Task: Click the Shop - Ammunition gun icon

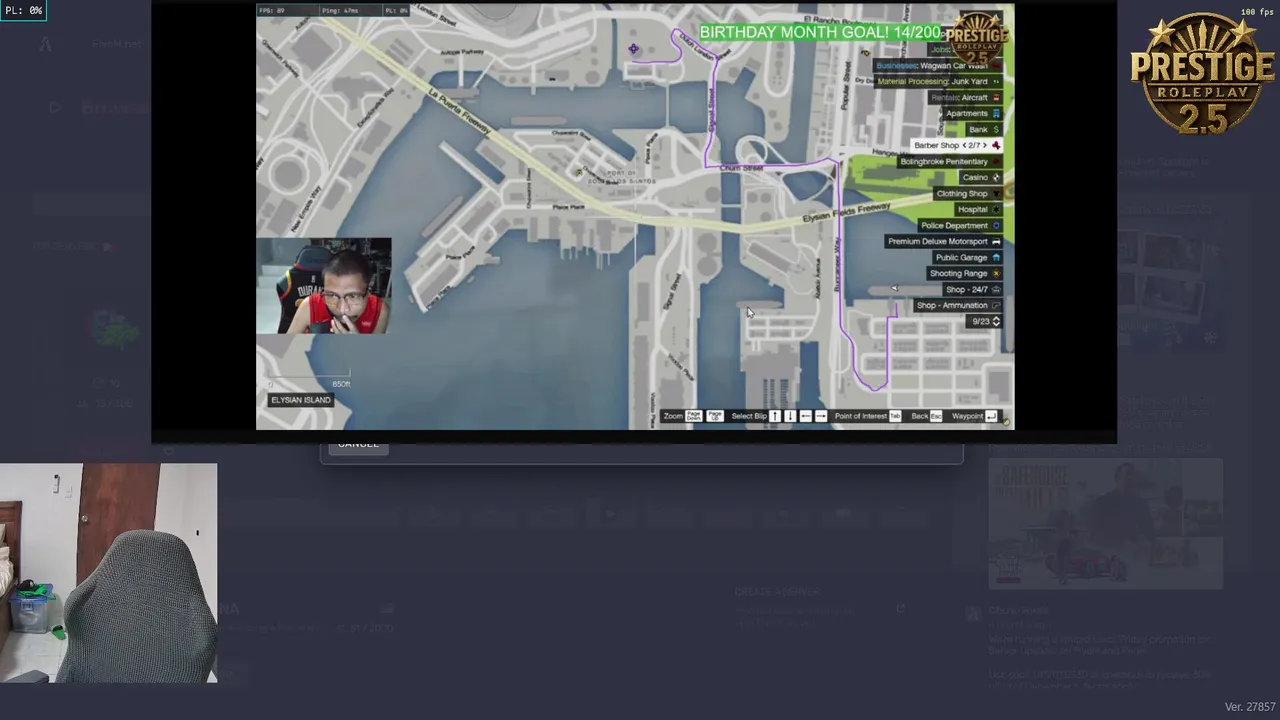Action: (996, 305)
